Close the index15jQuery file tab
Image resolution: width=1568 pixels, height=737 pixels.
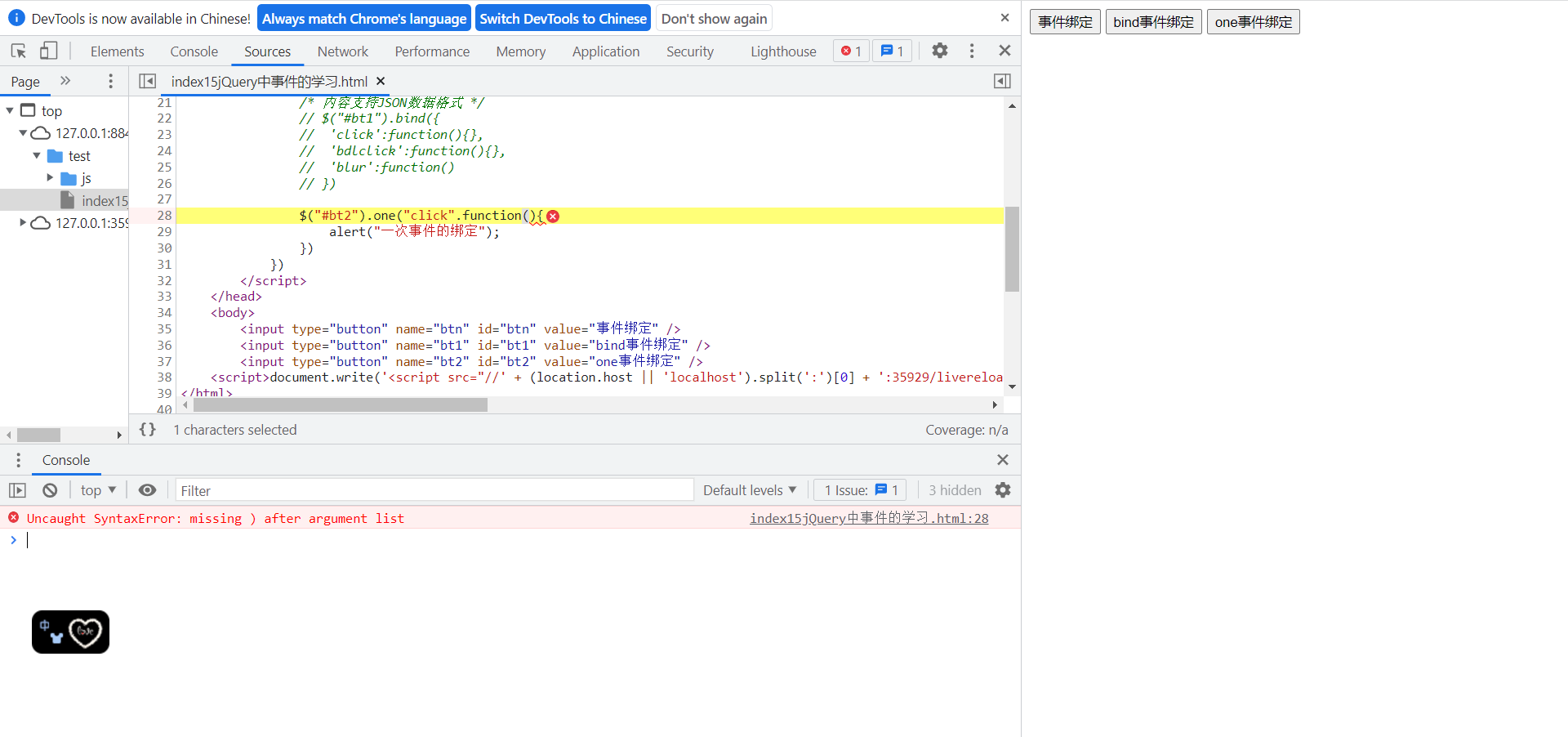381,81
